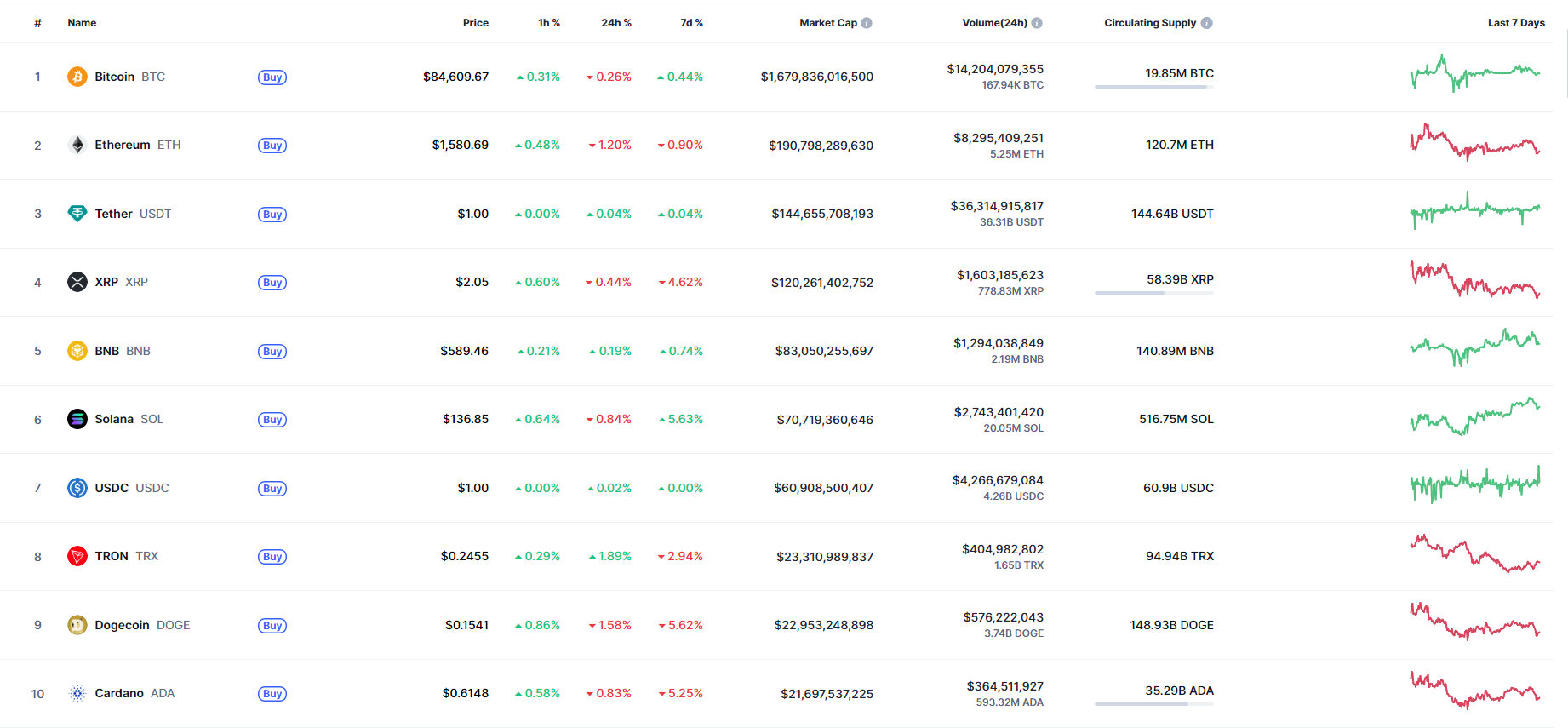Click Buy button for Cardano
The image size is (1568, 728).
pyautogui.click(x=272, y=694)
